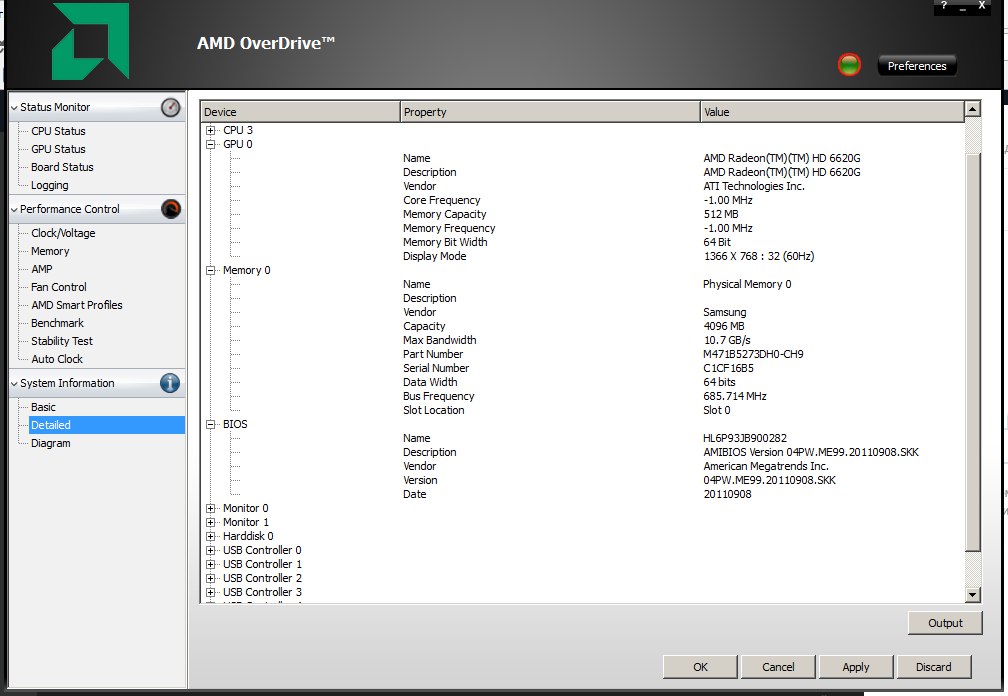Click the 512 MB memory capacity value
1008x696 pixels.
click(721, 214)
